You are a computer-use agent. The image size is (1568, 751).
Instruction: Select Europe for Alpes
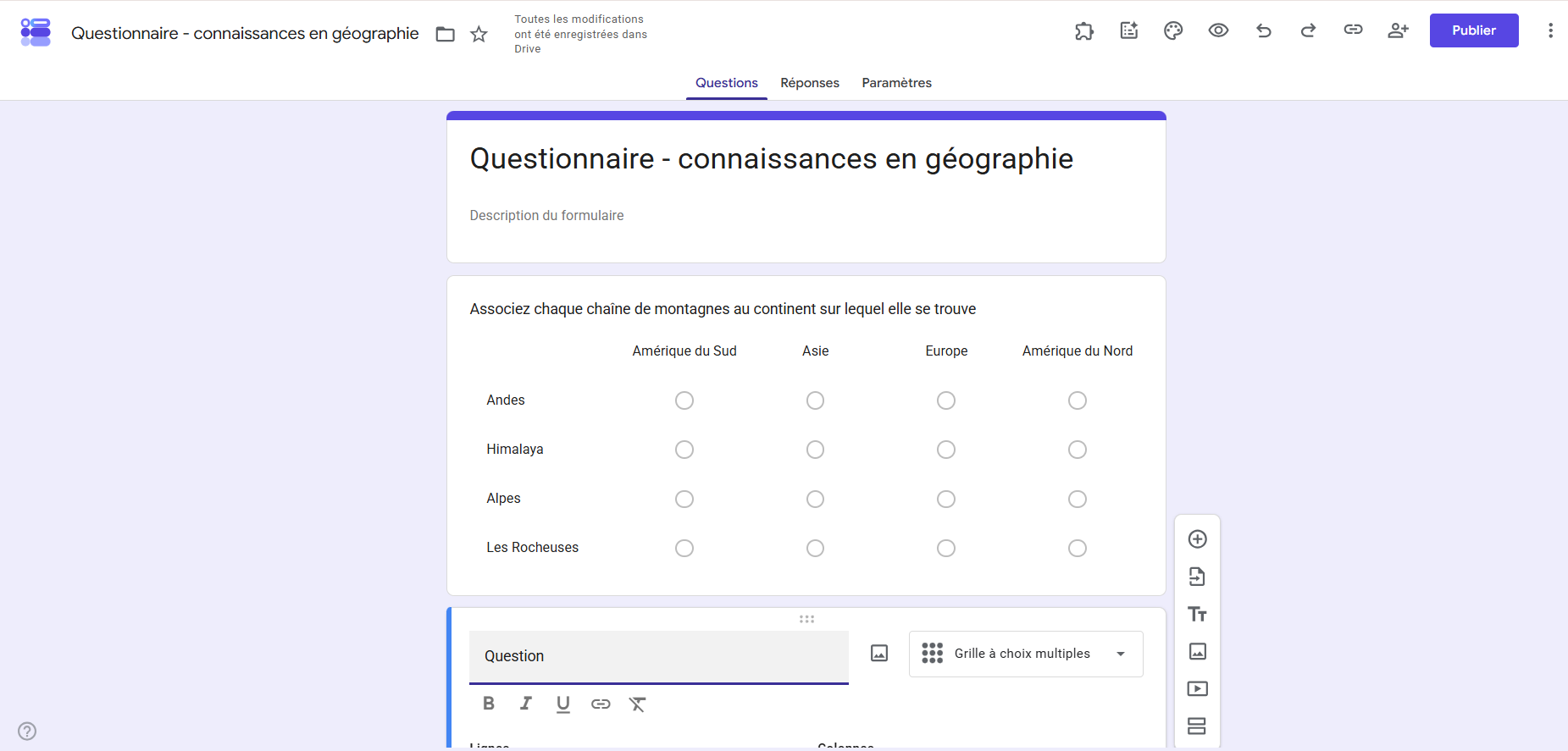point(946,499)
